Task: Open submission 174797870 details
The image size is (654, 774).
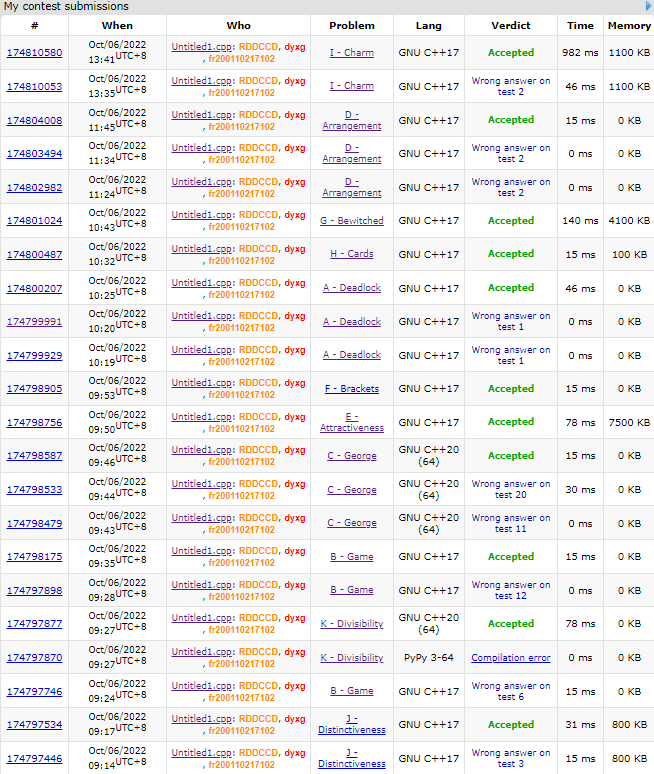Action: (x=34, y=658)
